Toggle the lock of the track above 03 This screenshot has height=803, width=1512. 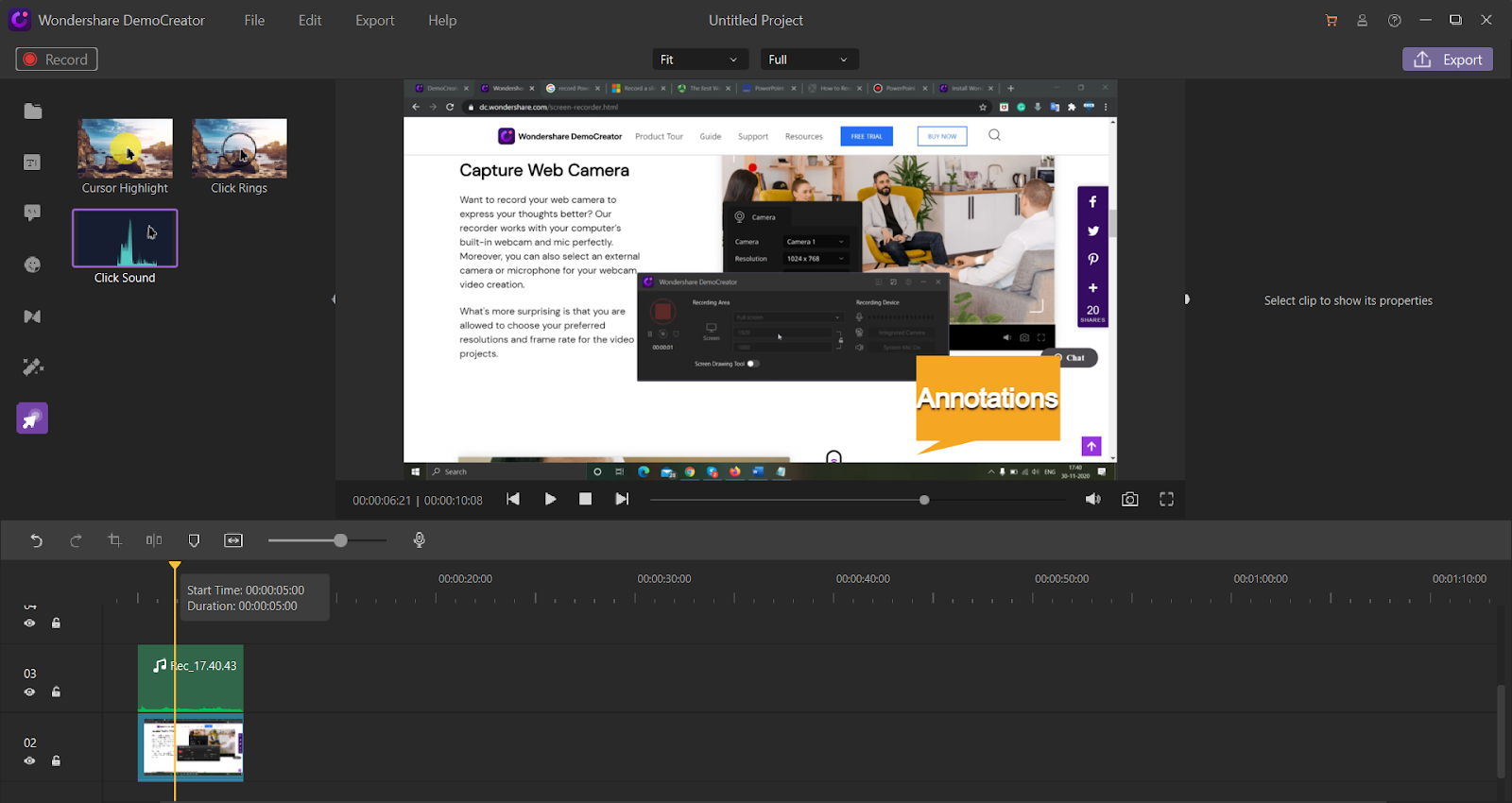(57, 623)
